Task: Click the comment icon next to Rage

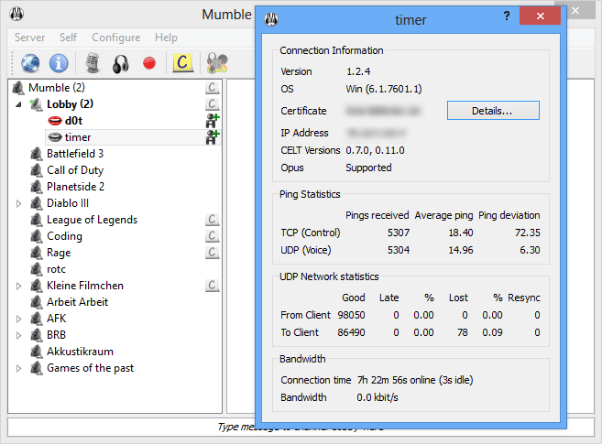Action: [x=212, y=253]
